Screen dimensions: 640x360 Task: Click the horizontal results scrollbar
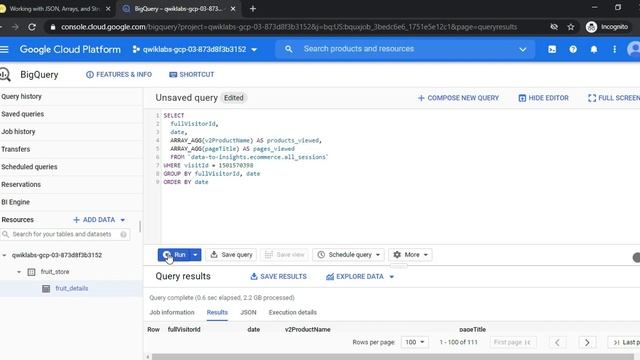[x=393, y=357]
